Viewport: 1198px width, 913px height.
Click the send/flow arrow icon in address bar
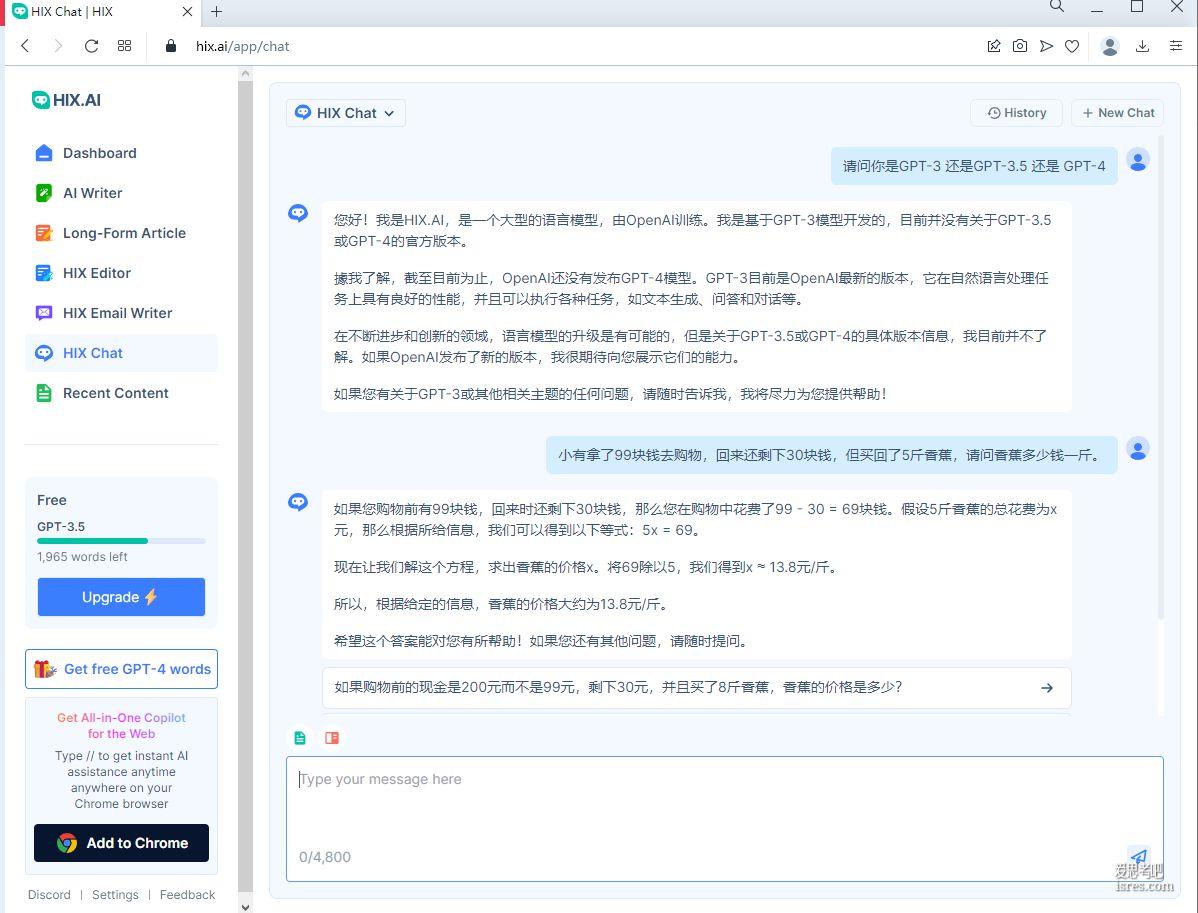coord(1046,46)
